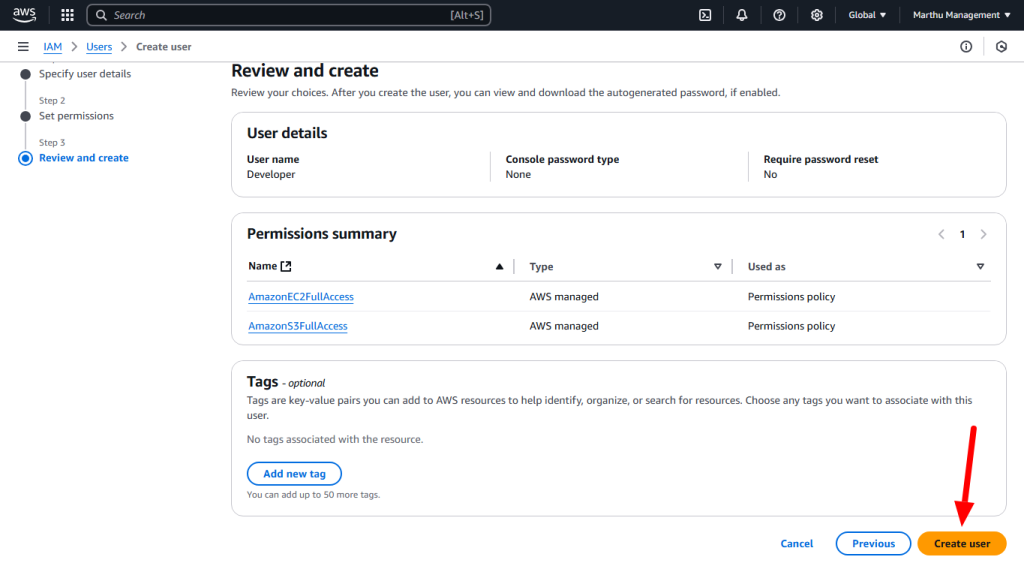
Task: Click the search magnifier icon
Action: (x=101, y=15)
